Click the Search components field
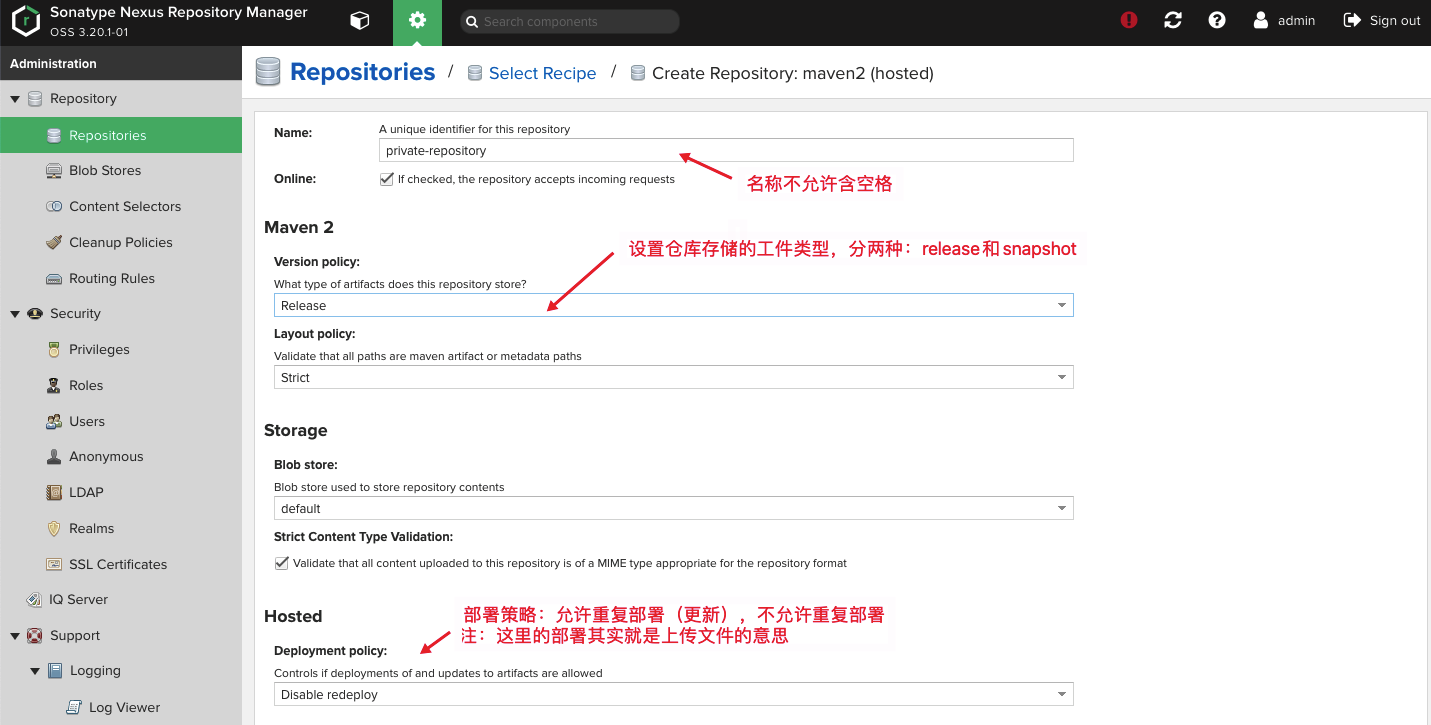Screen dimensions: 1431x725 (570, 21)
